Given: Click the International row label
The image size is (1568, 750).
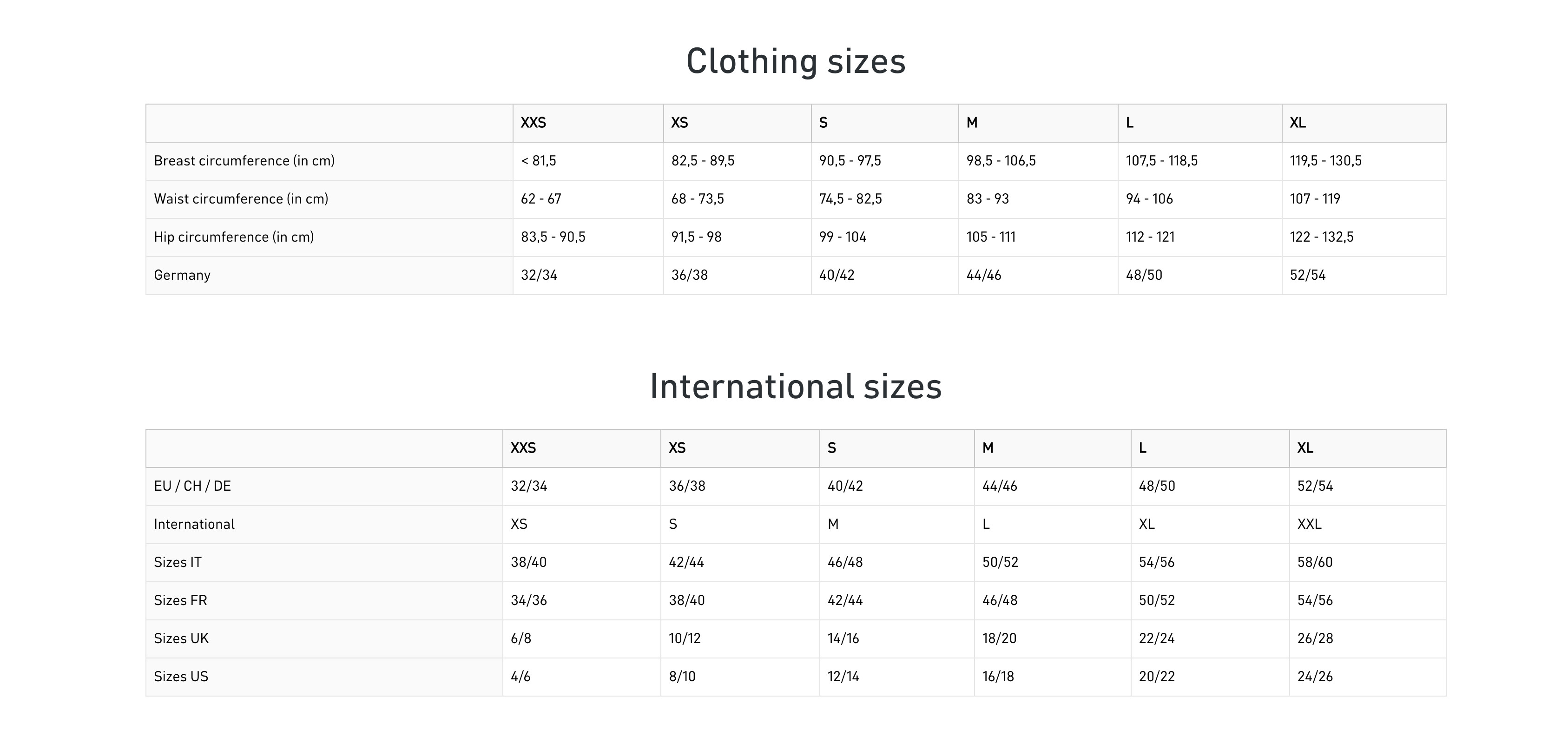Looking at the screenshot, I should (x=194, y=524).
